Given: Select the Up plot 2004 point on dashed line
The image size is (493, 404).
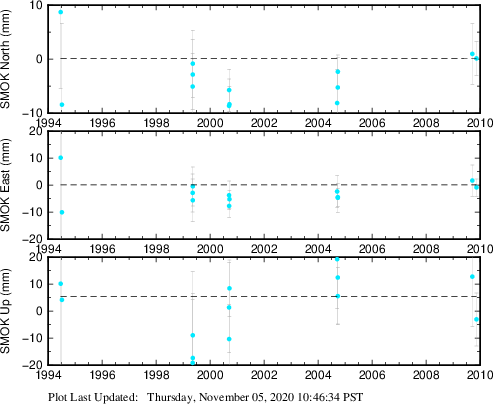Looking at the screenshot, I should coord(338,296).
